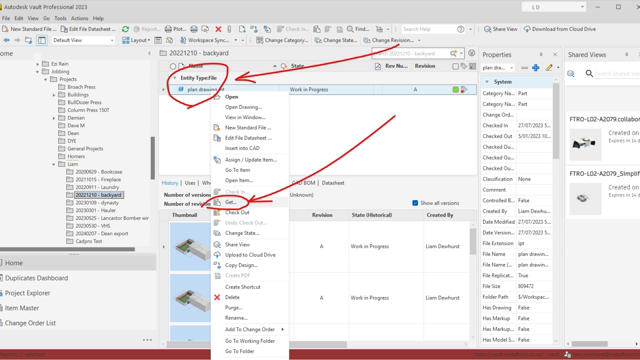Click the Change State toolbar icon
This screenshot has height=360, width=640.
tap(318, 40)
